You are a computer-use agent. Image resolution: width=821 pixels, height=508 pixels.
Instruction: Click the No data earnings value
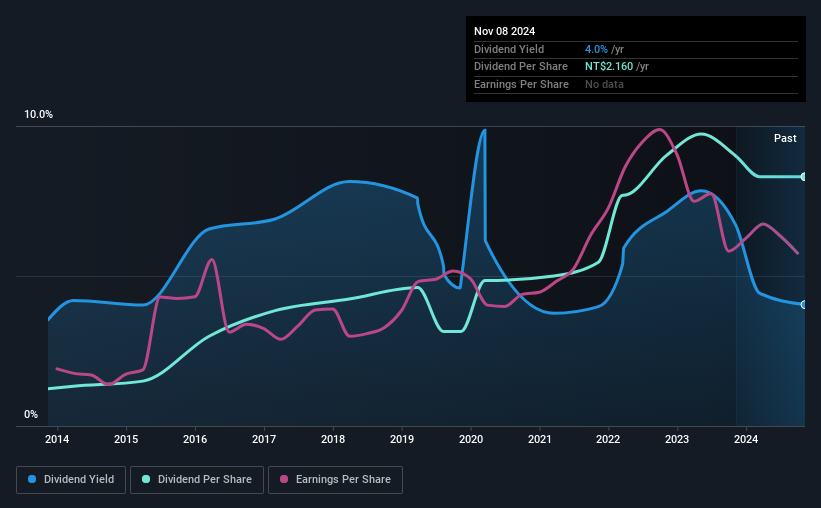click(604, 84)
